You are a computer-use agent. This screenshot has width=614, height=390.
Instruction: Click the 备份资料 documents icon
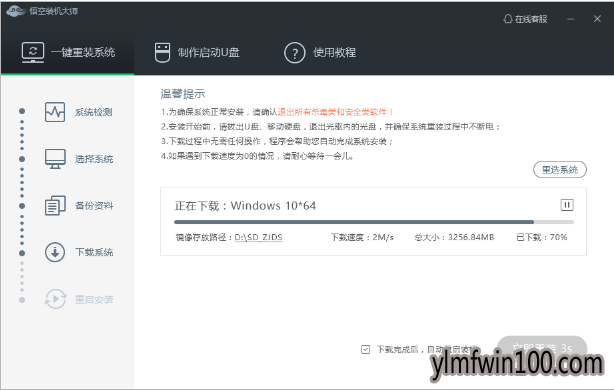coord(55,206)
